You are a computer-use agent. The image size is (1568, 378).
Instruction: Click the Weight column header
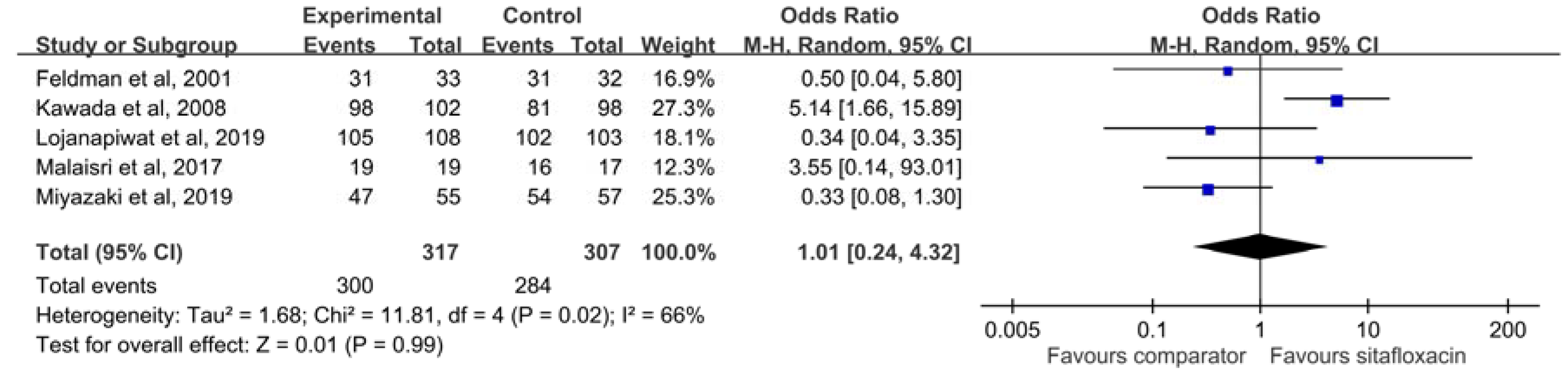pos(678,45)
